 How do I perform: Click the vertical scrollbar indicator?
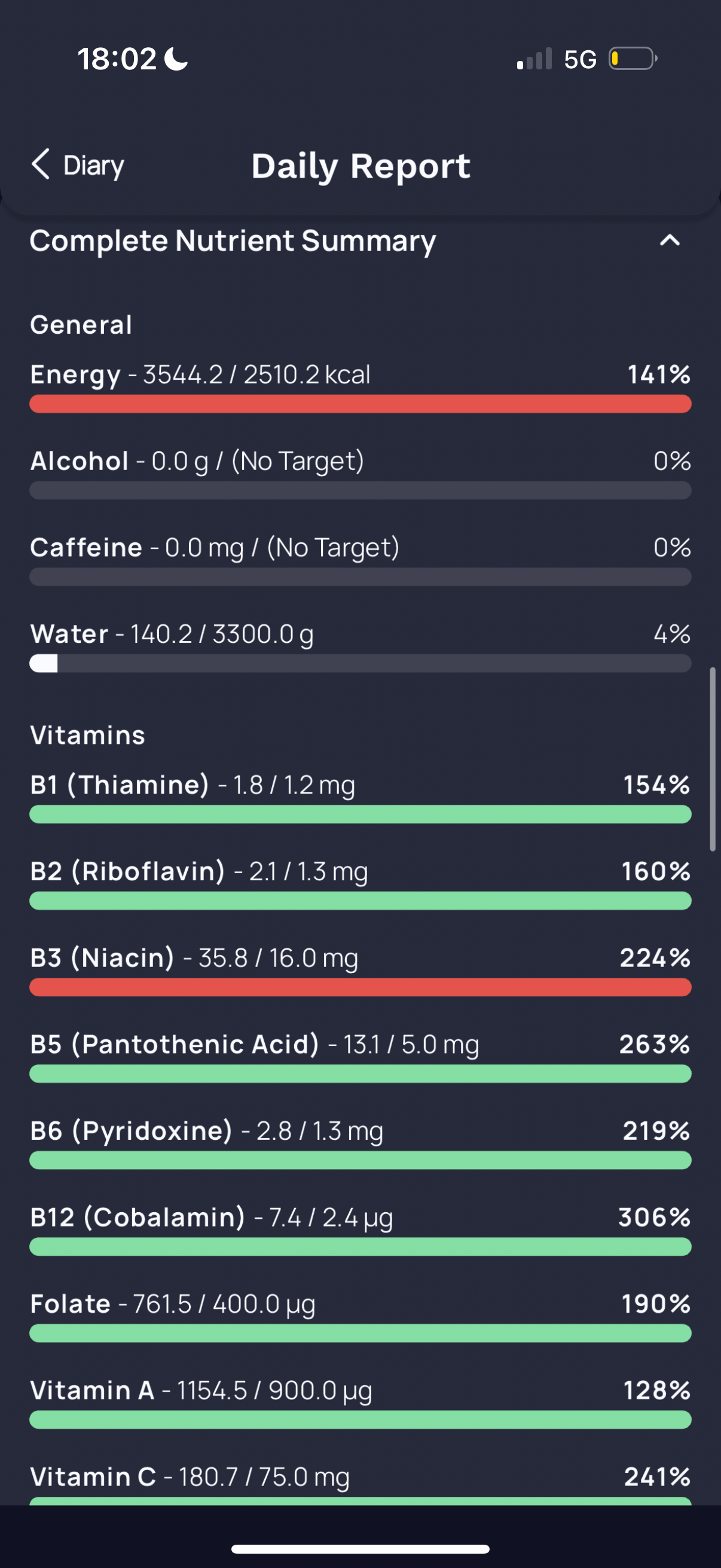point(713,759)
